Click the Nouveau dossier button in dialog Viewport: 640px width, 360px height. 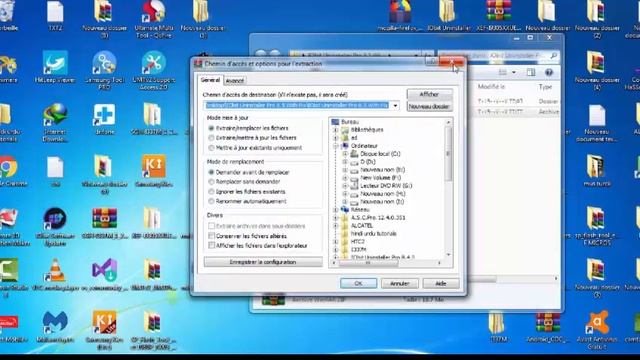click(429, 107)
